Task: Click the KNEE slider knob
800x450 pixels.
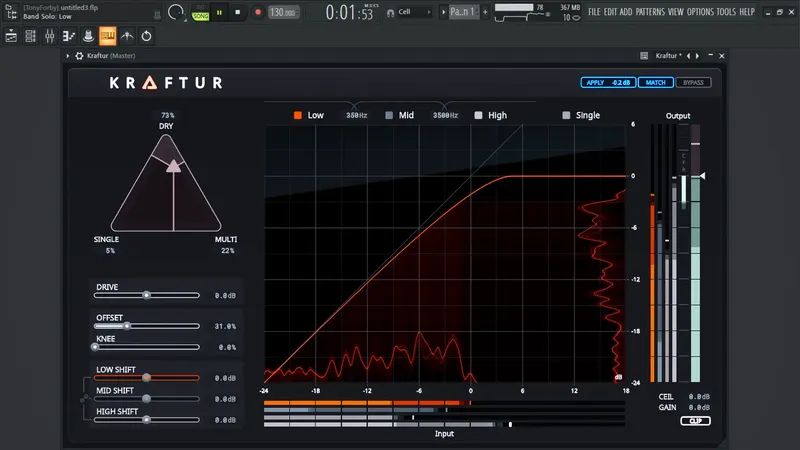Action: (94, 347)
